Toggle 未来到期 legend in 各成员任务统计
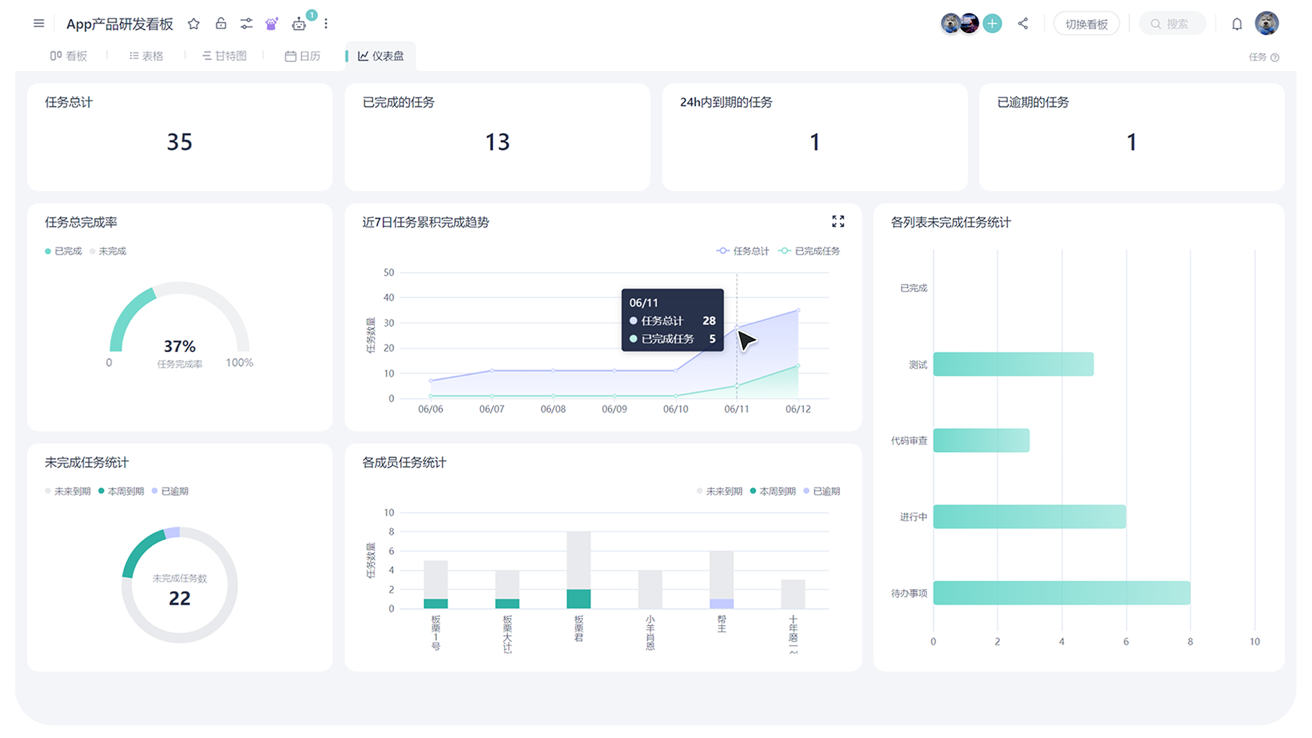The height and width of the screenshot is (738, 1312). [720, 491]
